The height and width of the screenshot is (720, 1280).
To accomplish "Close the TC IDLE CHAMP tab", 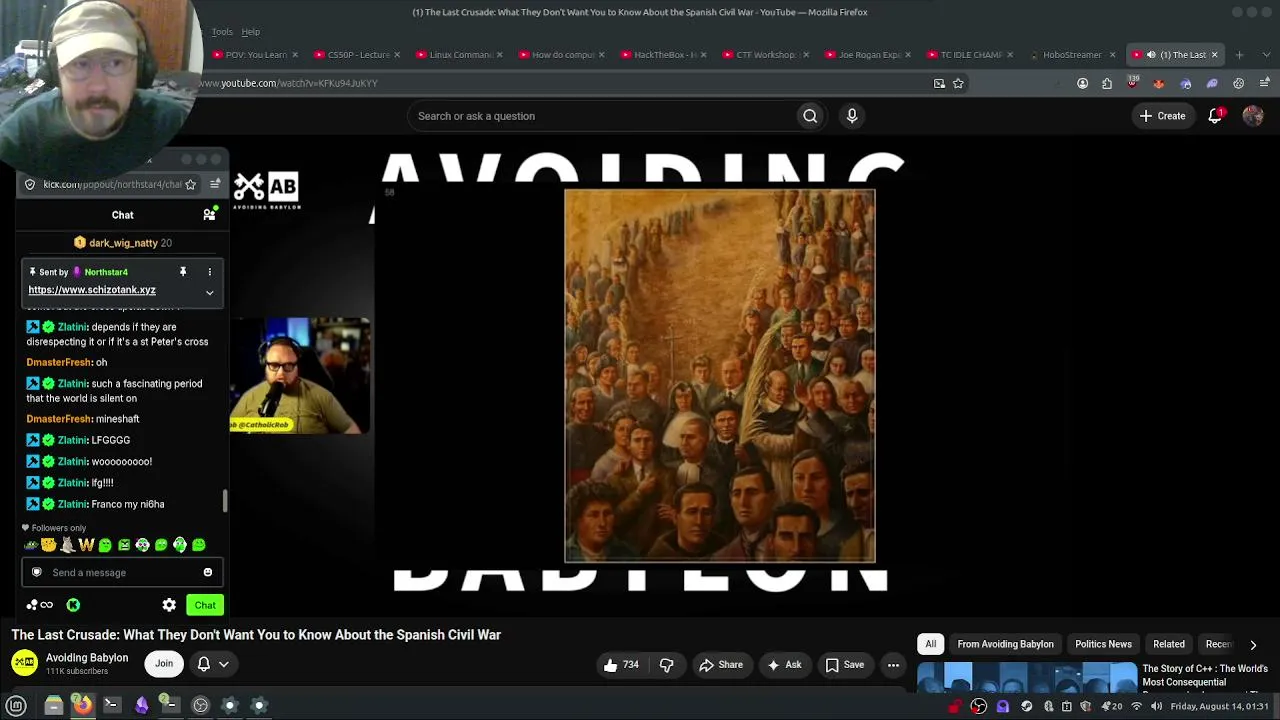I will click(x=1010, y=55).
